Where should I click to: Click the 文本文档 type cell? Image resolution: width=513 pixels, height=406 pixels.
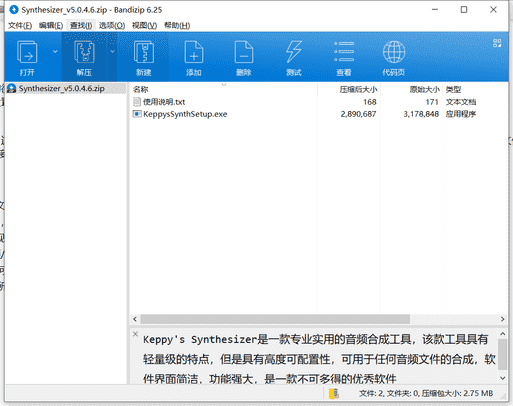pos(461,102)
